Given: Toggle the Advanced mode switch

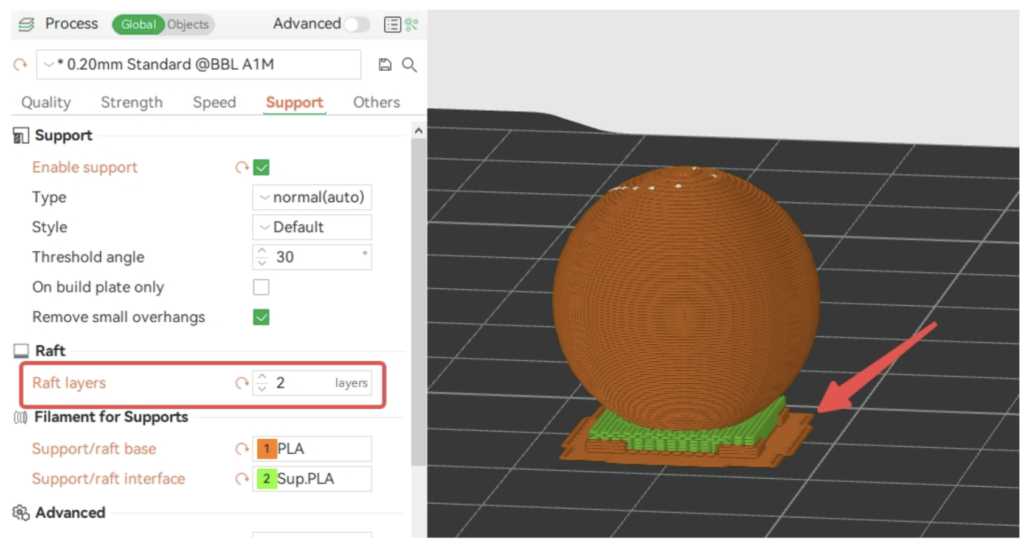Looking at the screenshot, I should point(357,25).
